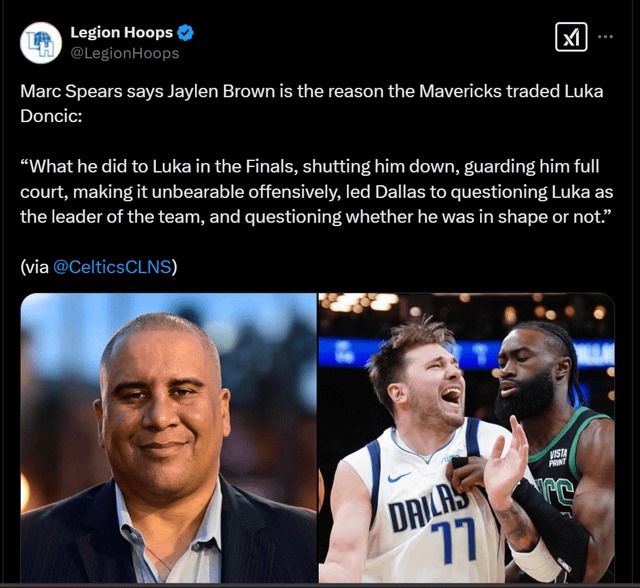This screenshot has height=588, width=640.
Task: Open the three-dot more options menu
Action: pyautogui.click(x=605, y=37)
